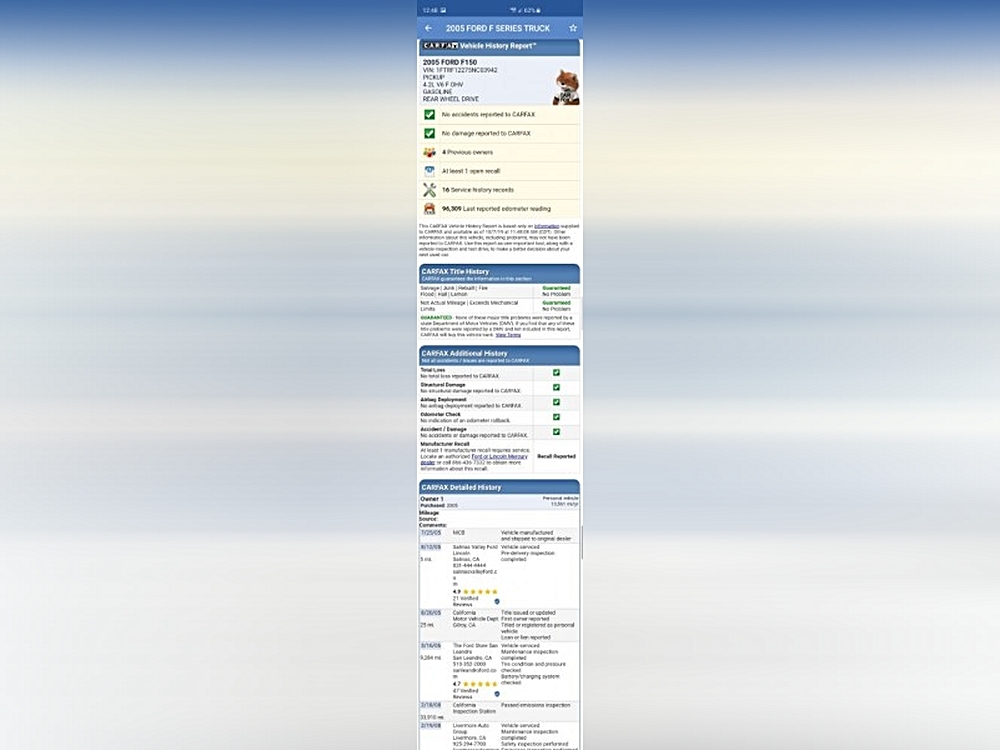Screen dimensions: 1000x750
Task: Tap the 'Vehicle History Report' title text
Action: (497, 46)
